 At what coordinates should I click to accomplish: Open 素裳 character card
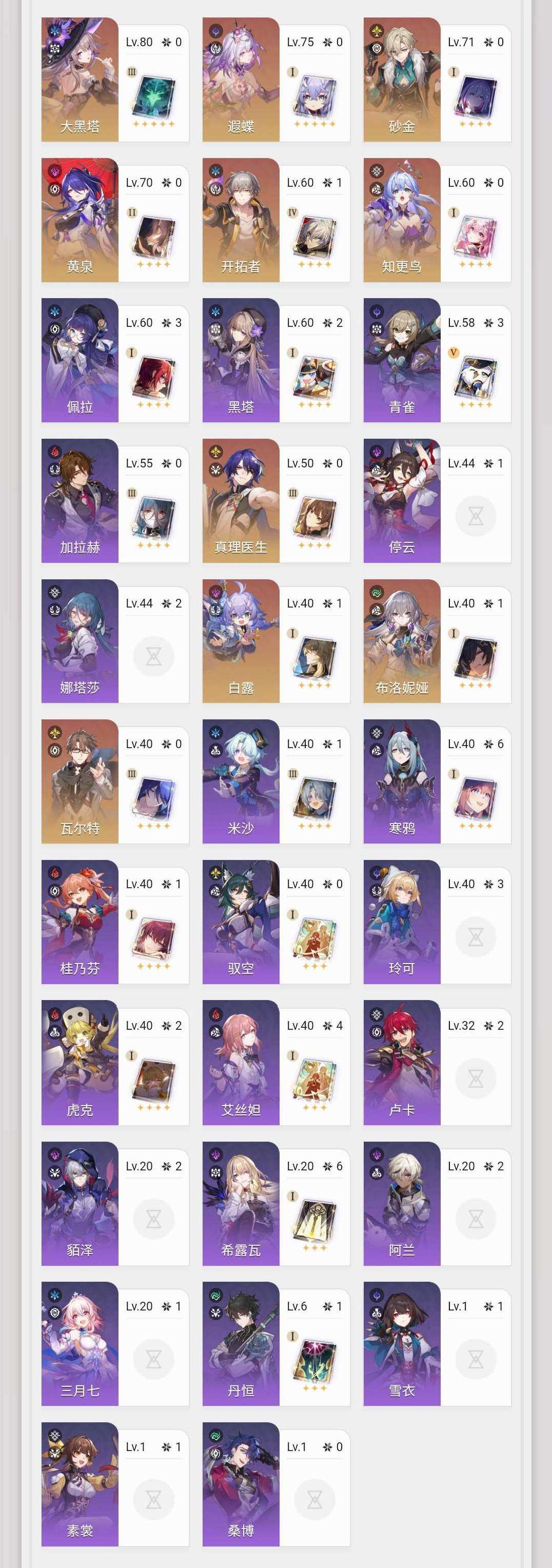(x=115, y=1484)
